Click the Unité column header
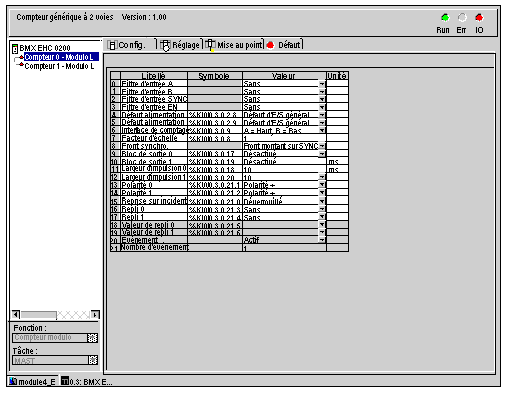The width and height of the screenshot is (510, 393). pyautogui.click(x=337, y=76)
